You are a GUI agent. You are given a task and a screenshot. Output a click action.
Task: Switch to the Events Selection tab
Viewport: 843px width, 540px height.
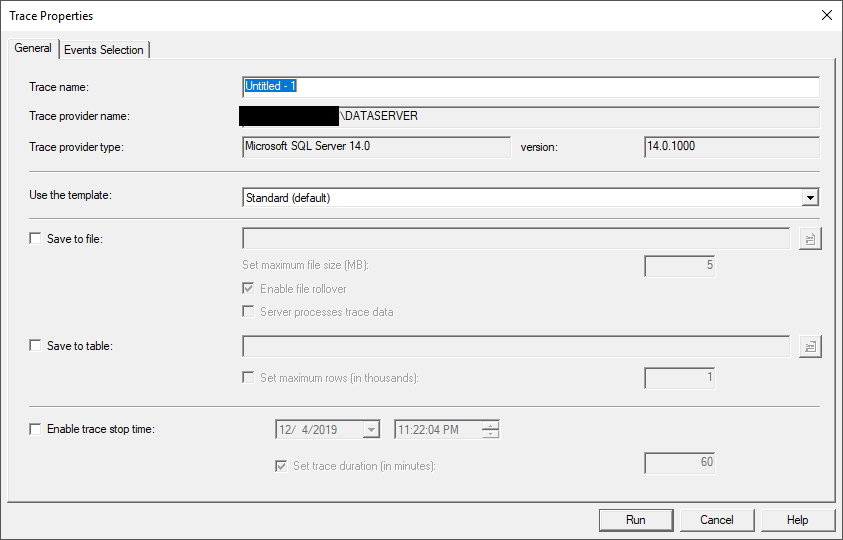tap(104, 50)
